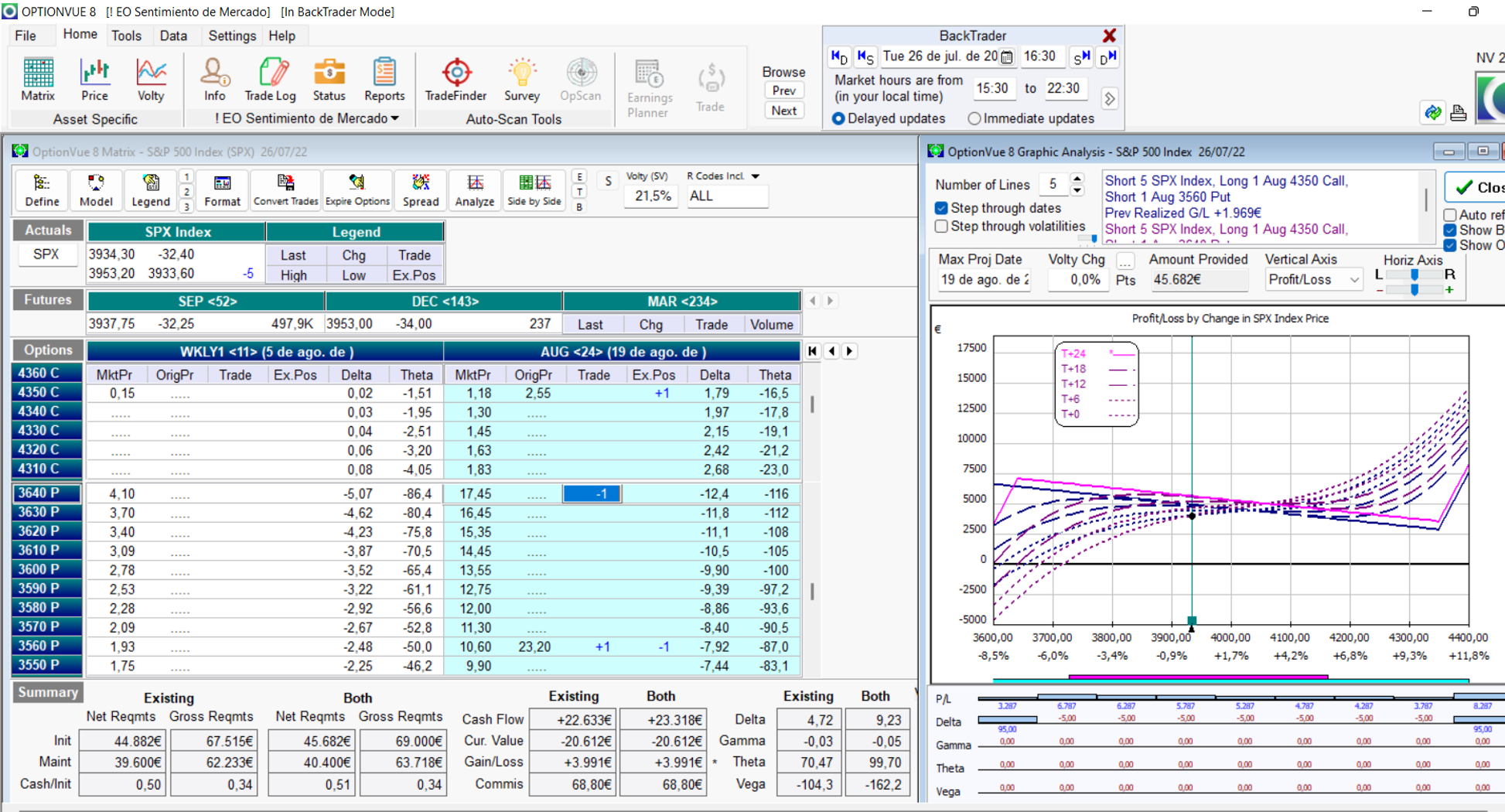1505x812 pixels.
Task: Open the Info icon
Action: [214, 80]
